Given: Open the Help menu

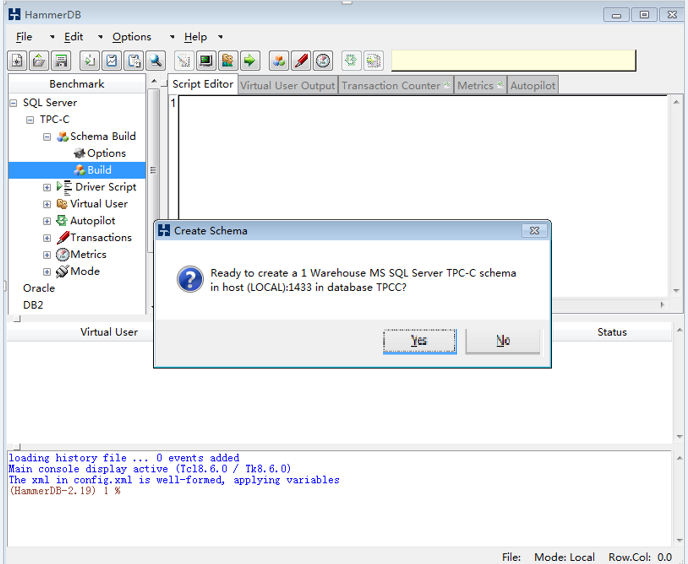Looking at the screenshot, I should (x=195, y=37).
